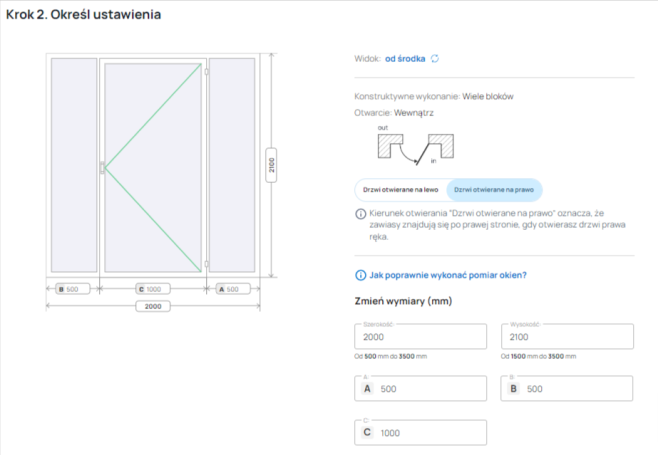658x455 pixels.
Task: Click the info icon beside direction explanation
Action: [x=360, y=214]
